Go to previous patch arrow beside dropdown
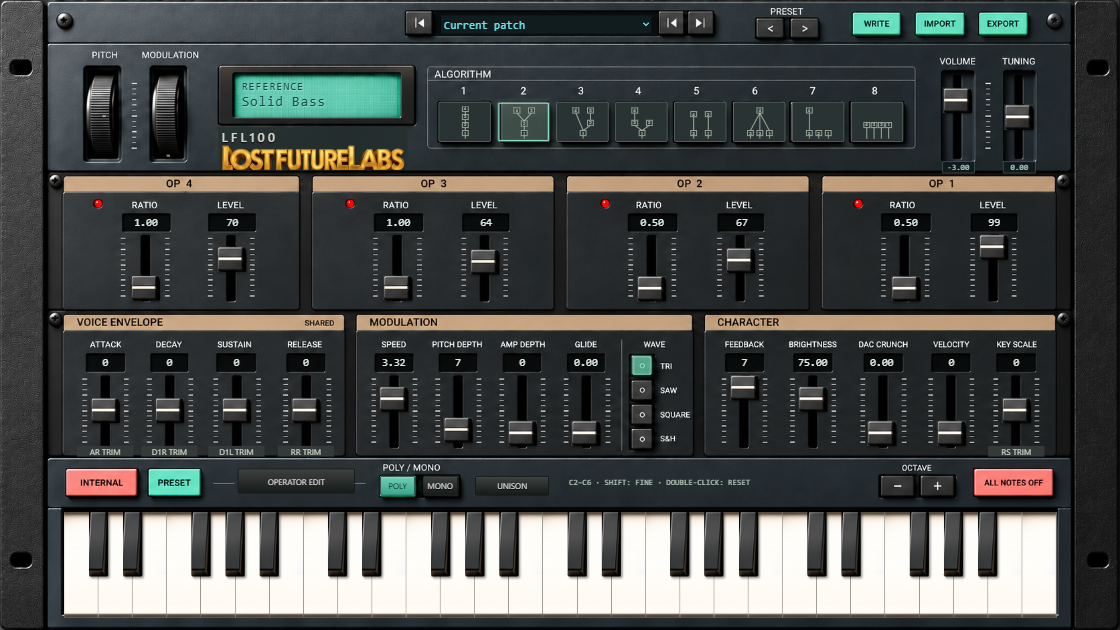Screen dimensions: 1120x630 click(671, 24)
